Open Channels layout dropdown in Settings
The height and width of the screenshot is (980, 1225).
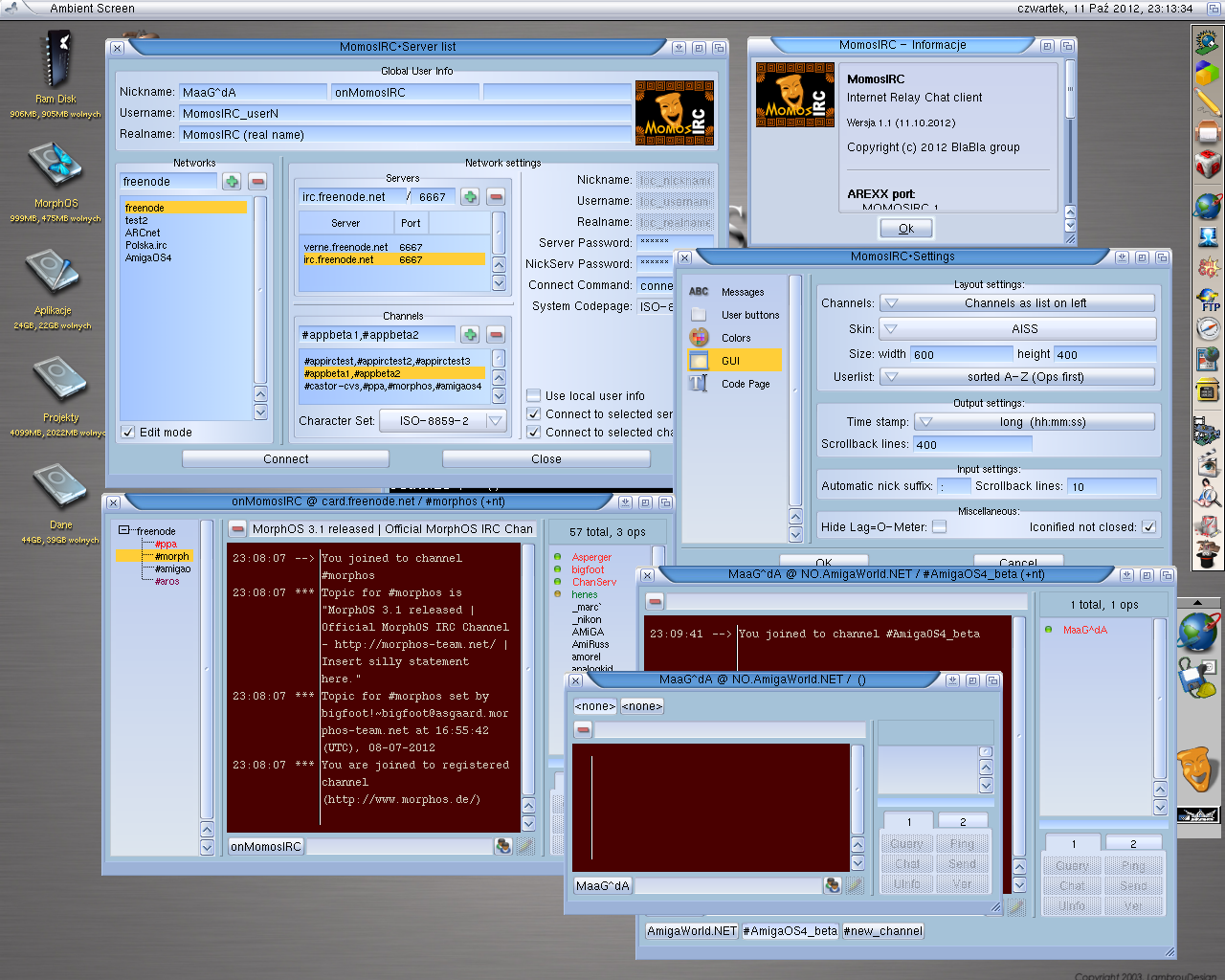(1017, 302)
